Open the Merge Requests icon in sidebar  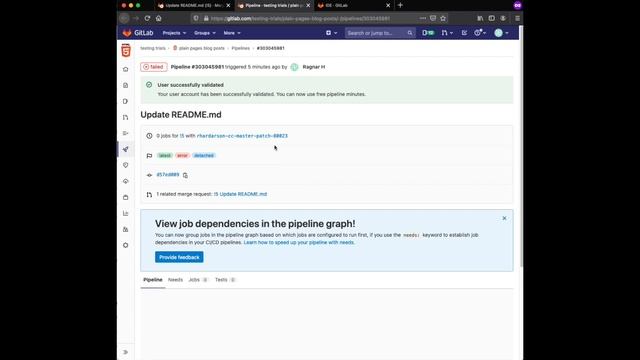point(125,117)
